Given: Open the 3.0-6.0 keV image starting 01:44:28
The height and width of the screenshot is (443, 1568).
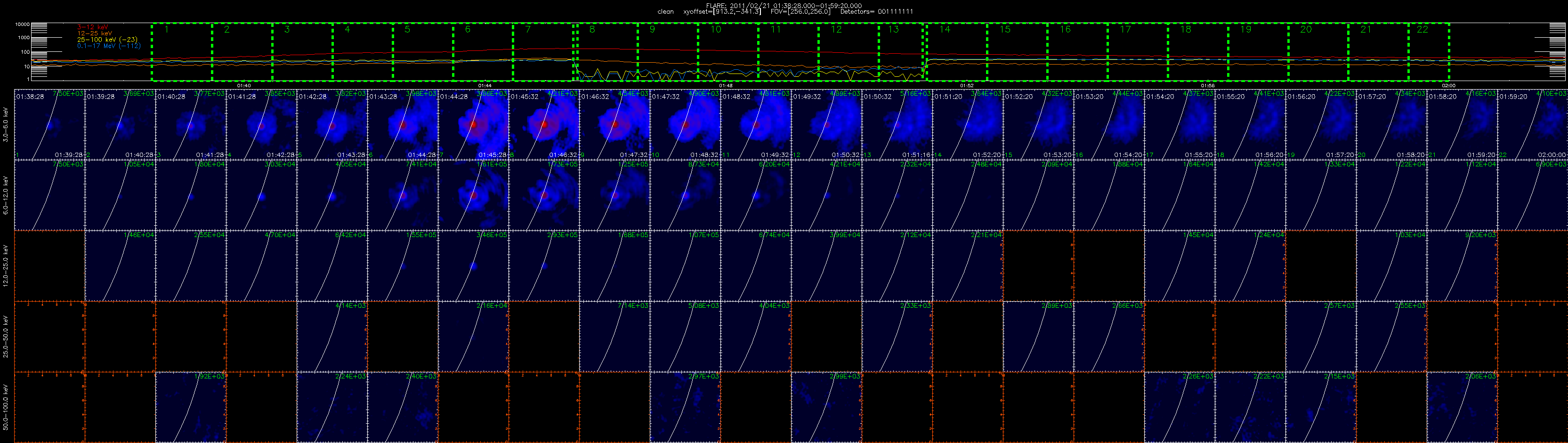Looking at the screenshot, I should click(x=473, y=124).
